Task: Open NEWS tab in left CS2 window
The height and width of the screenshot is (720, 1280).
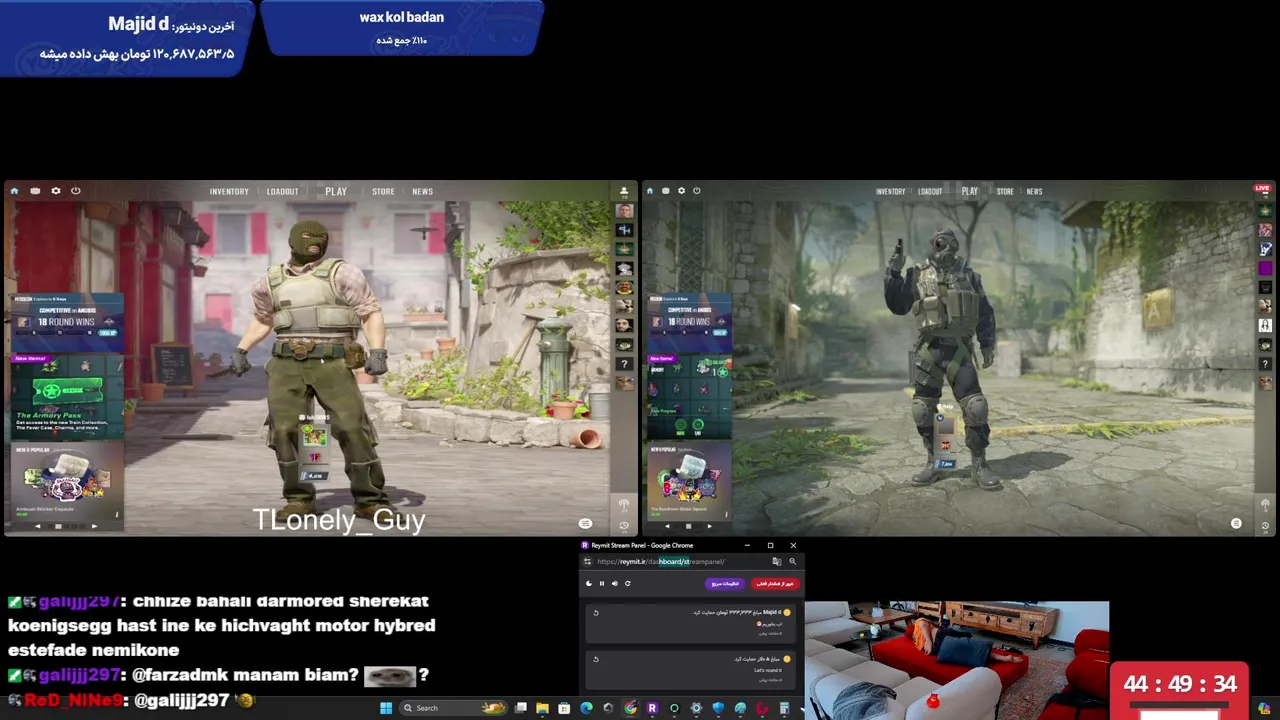Action: 422,191
